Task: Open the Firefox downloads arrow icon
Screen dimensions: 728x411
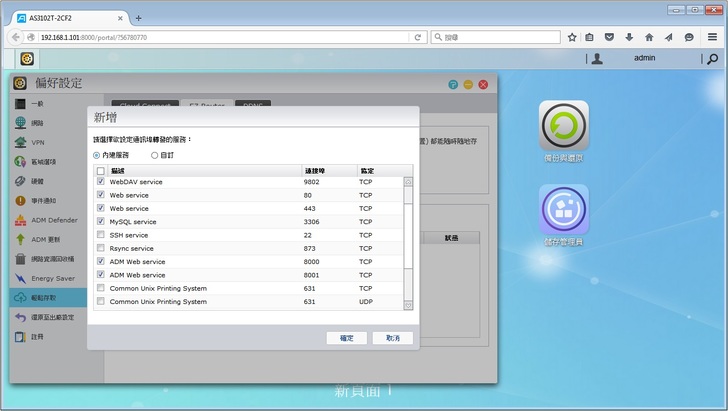Action: [x=629, y=37]
